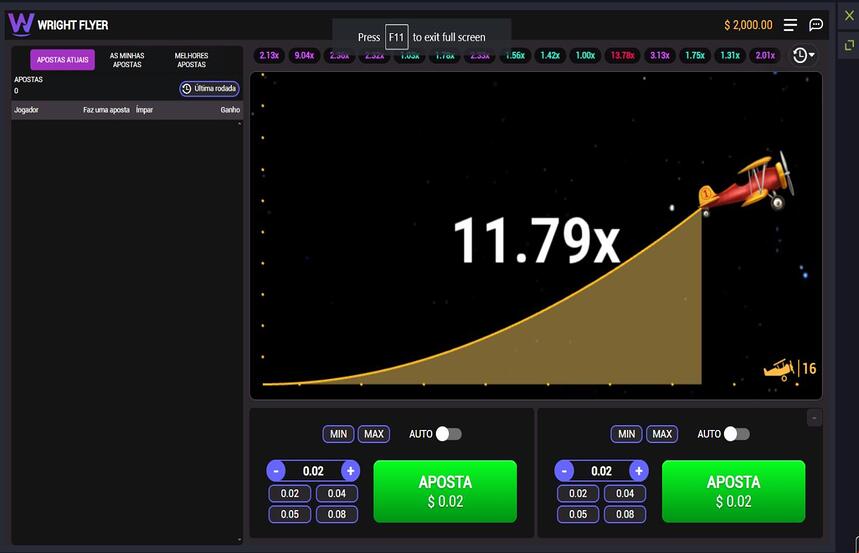Click the Jogador column header
Screen dimensions: 859x553
[x=26, y=110]
